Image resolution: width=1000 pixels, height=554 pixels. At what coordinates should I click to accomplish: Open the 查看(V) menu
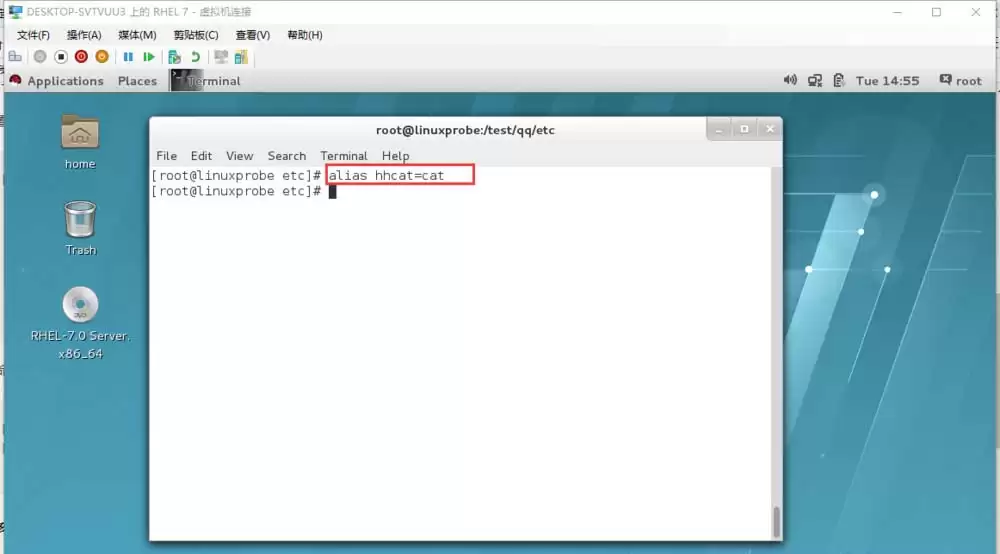coord(253,35)
